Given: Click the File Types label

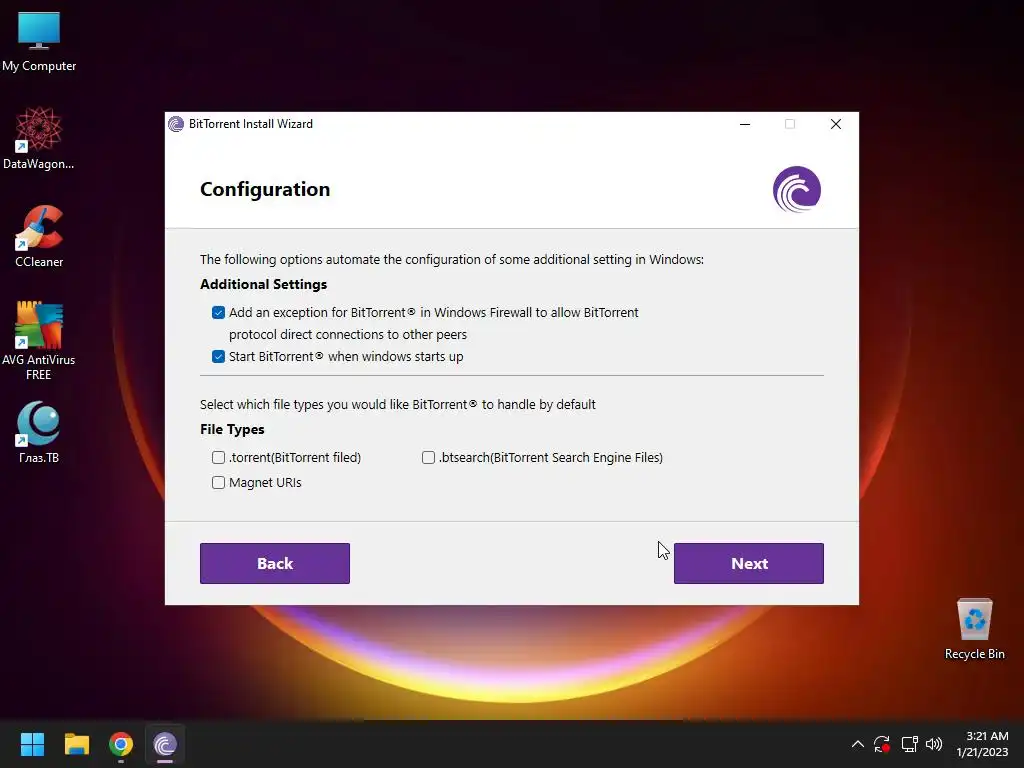Looking at the screenshot, I should pyautogui.click(x=232, y=429).
